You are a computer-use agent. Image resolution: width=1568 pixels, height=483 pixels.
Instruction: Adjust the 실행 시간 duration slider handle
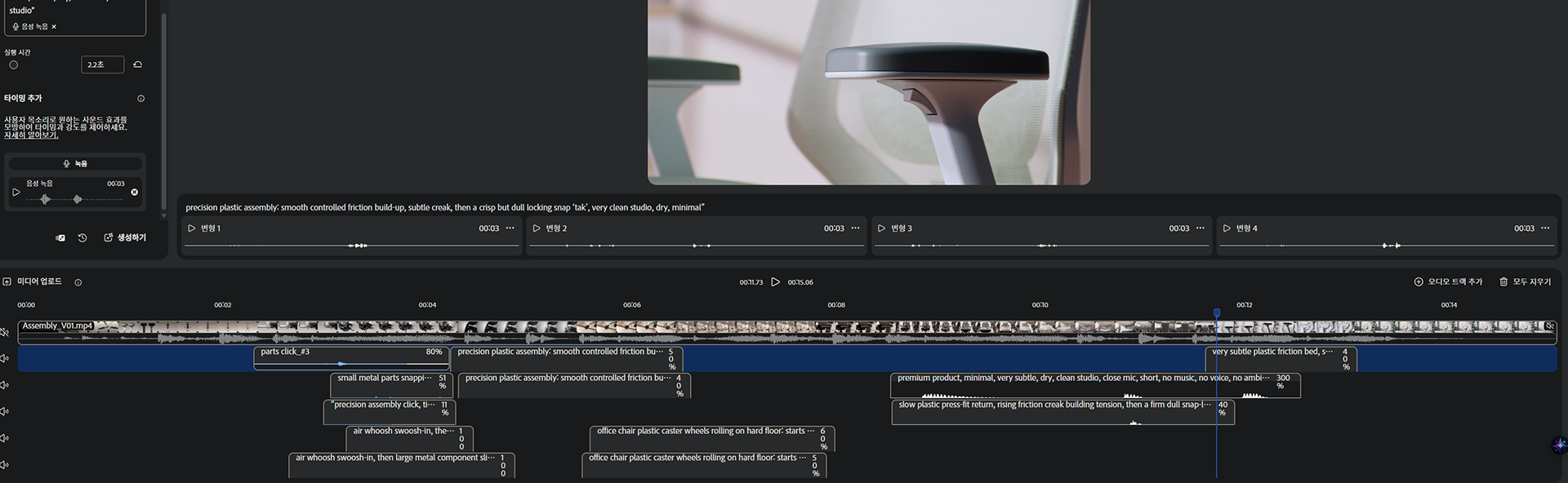coord(13,64)
